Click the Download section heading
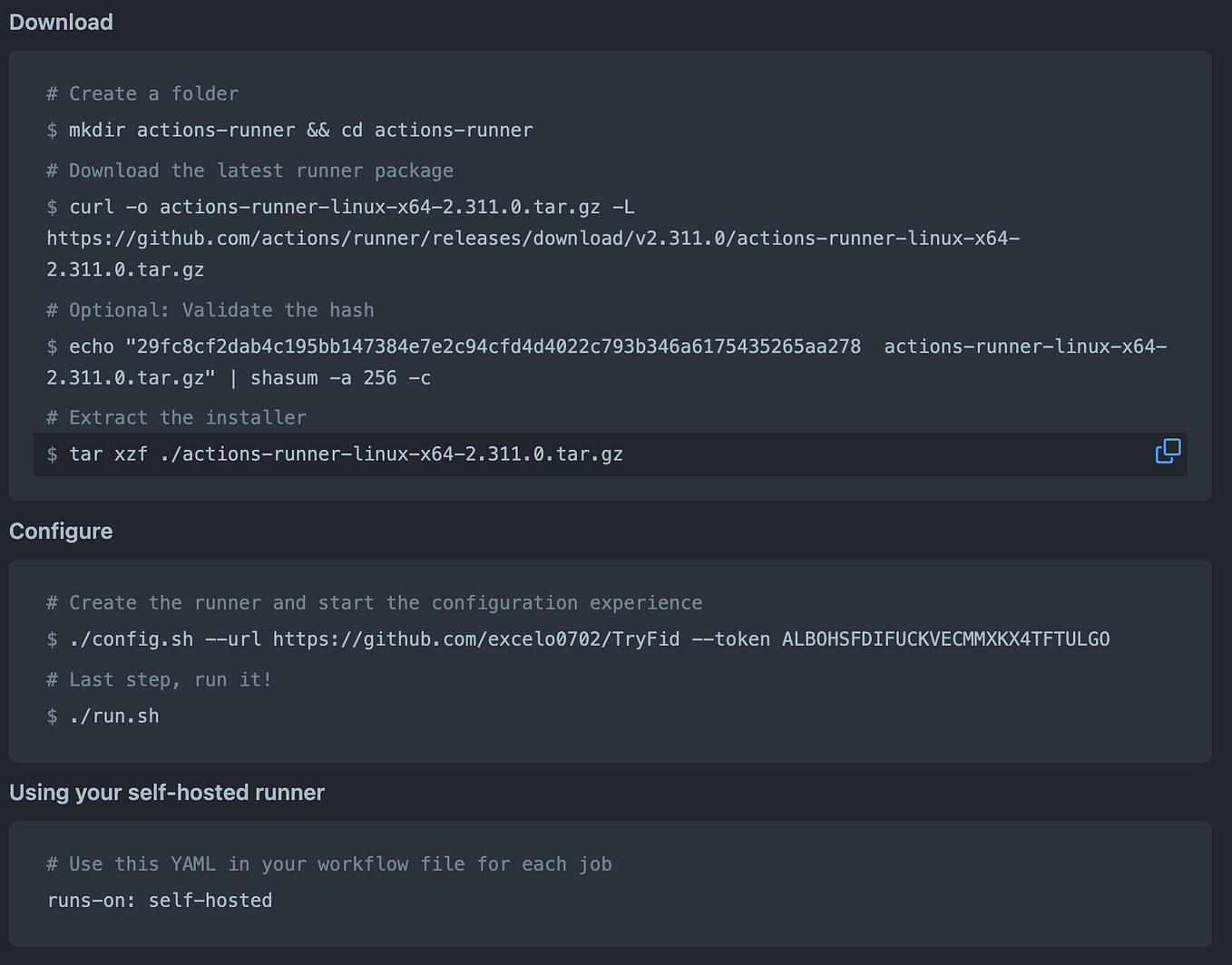The image size is (1232, 965). tap(61, 22)
